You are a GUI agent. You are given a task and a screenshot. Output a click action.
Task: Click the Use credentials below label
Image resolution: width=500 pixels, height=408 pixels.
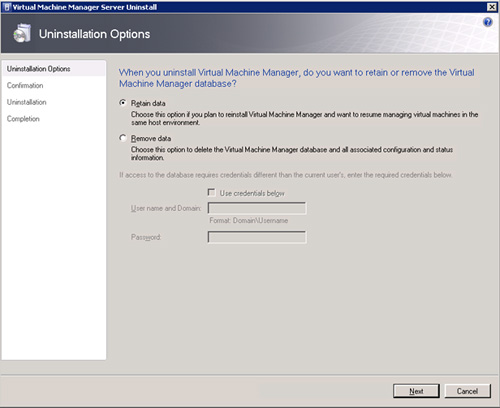[x=252, y=193]
